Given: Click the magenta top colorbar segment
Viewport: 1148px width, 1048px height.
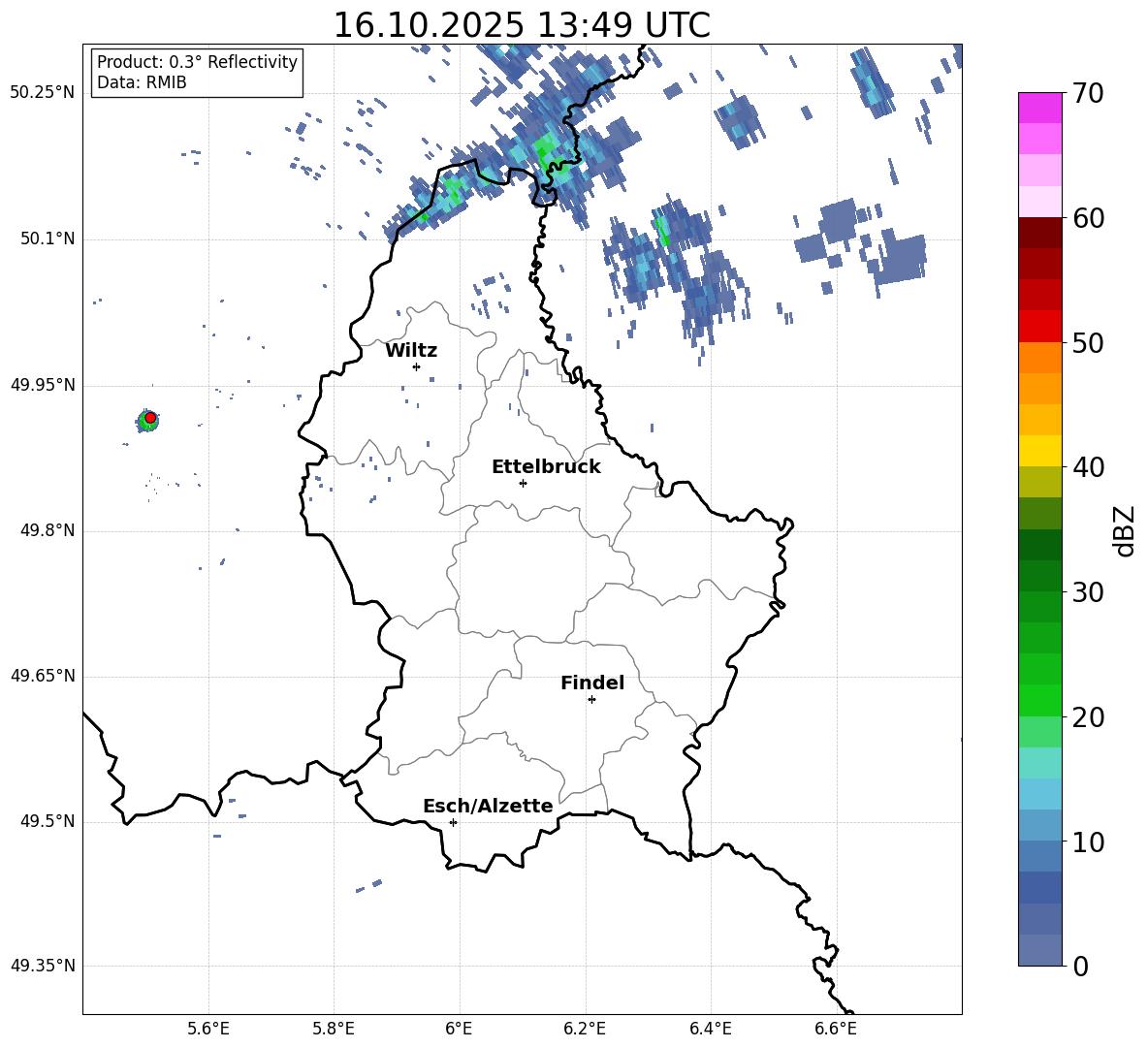Looking at the screenshot, I should [x=1039, y=108].
